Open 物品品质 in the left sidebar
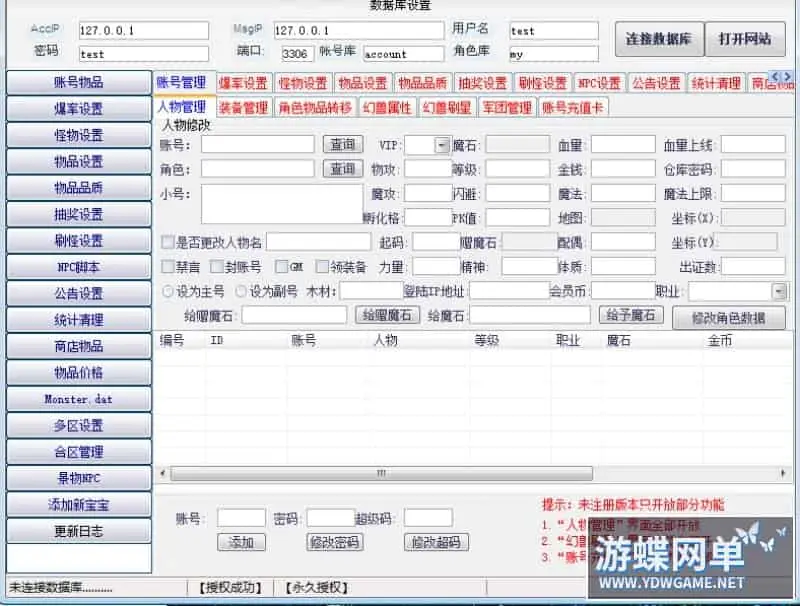Screen dimensions: 800x606 (79, 188)
